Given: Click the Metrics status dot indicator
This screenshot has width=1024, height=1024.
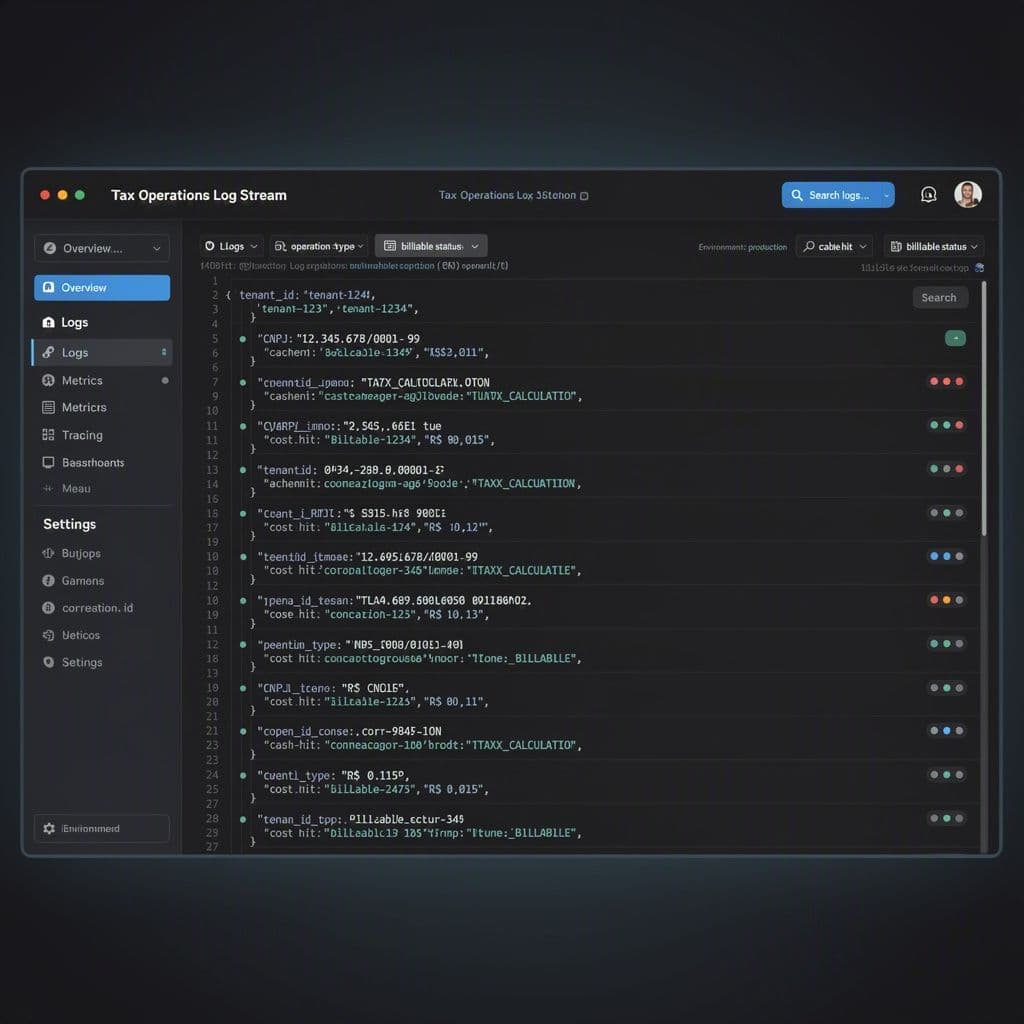Looking at the screenshot, I should coord(165,380).
